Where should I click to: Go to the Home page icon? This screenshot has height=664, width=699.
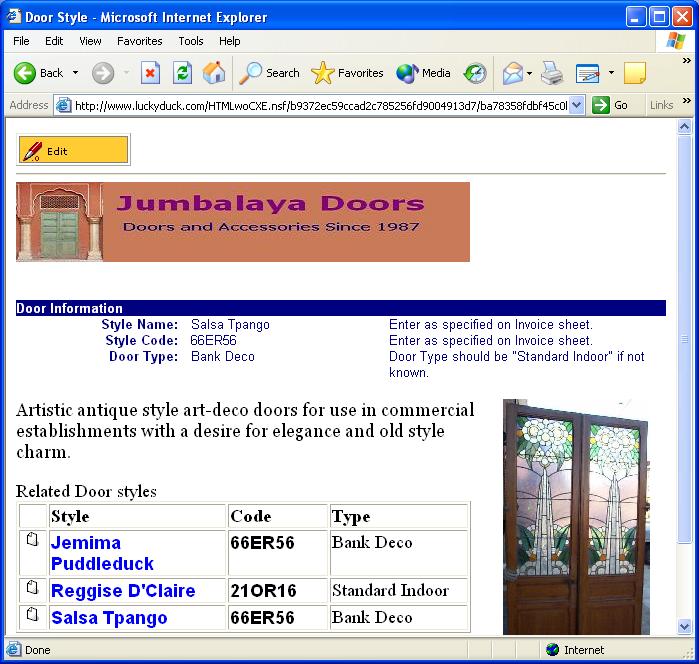[214, 73]
